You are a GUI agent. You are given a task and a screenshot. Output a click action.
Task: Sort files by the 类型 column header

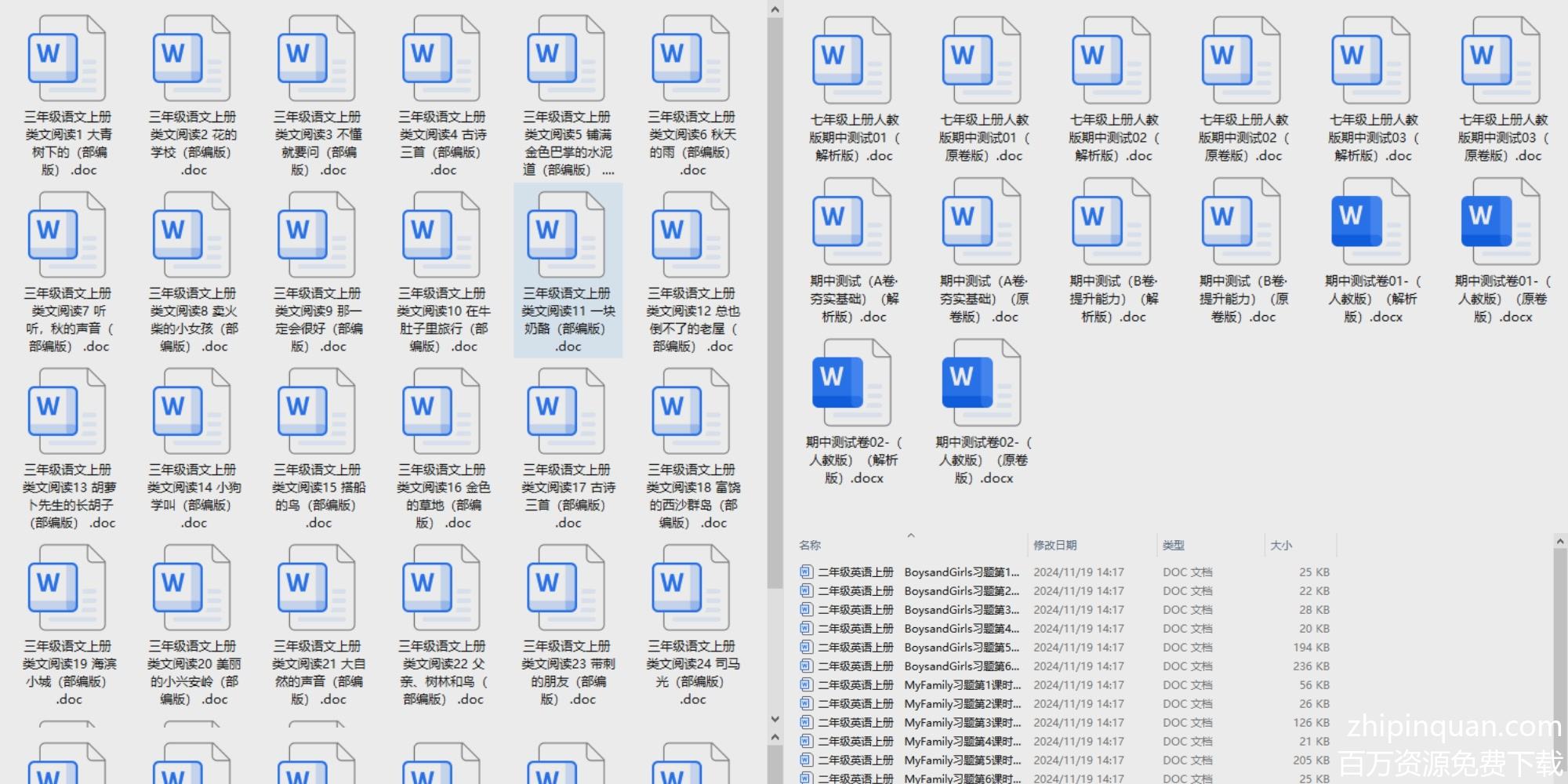tap(1173, 545)
